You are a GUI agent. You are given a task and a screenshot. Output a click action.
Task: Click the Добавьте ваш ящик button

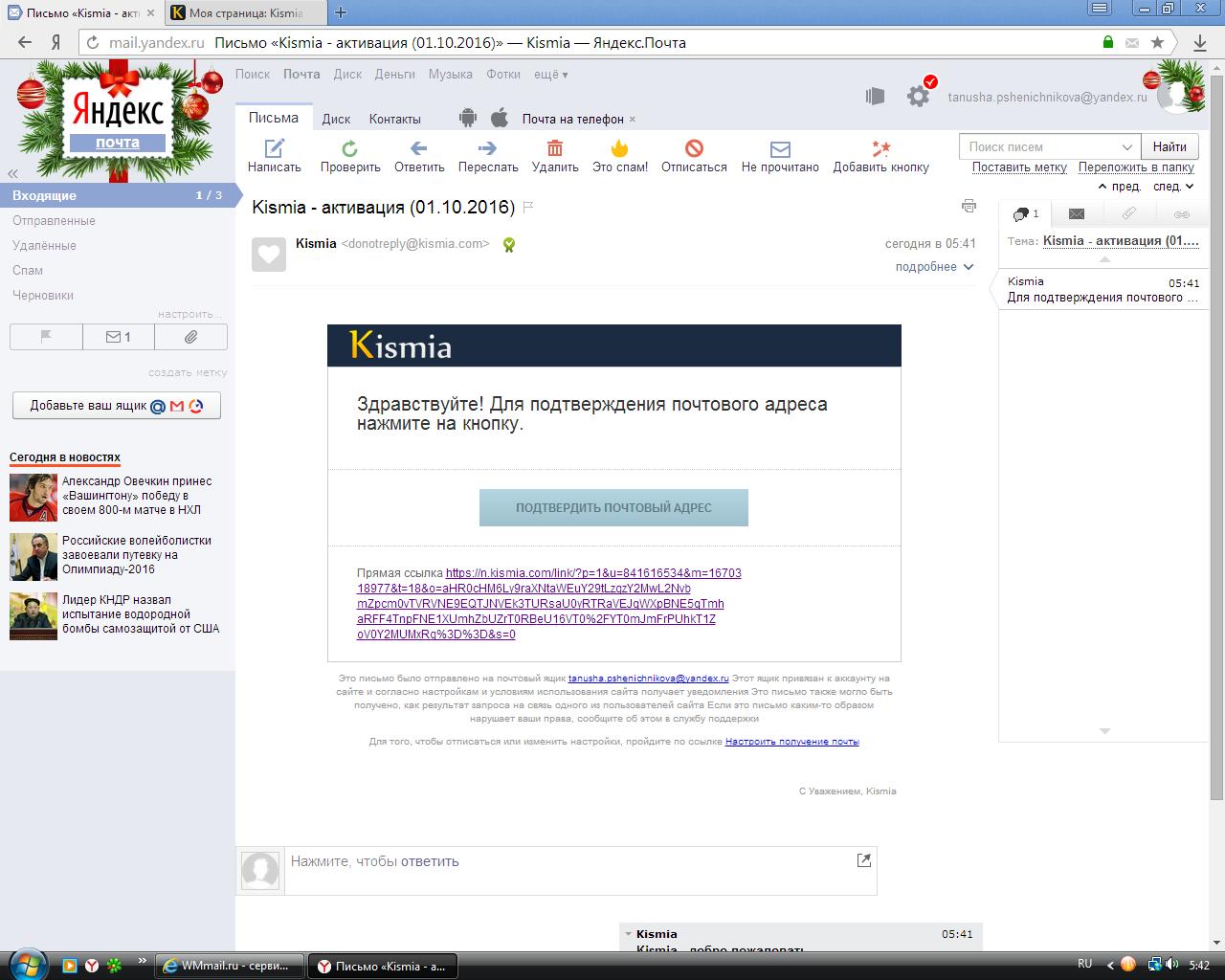pos(117,405)
